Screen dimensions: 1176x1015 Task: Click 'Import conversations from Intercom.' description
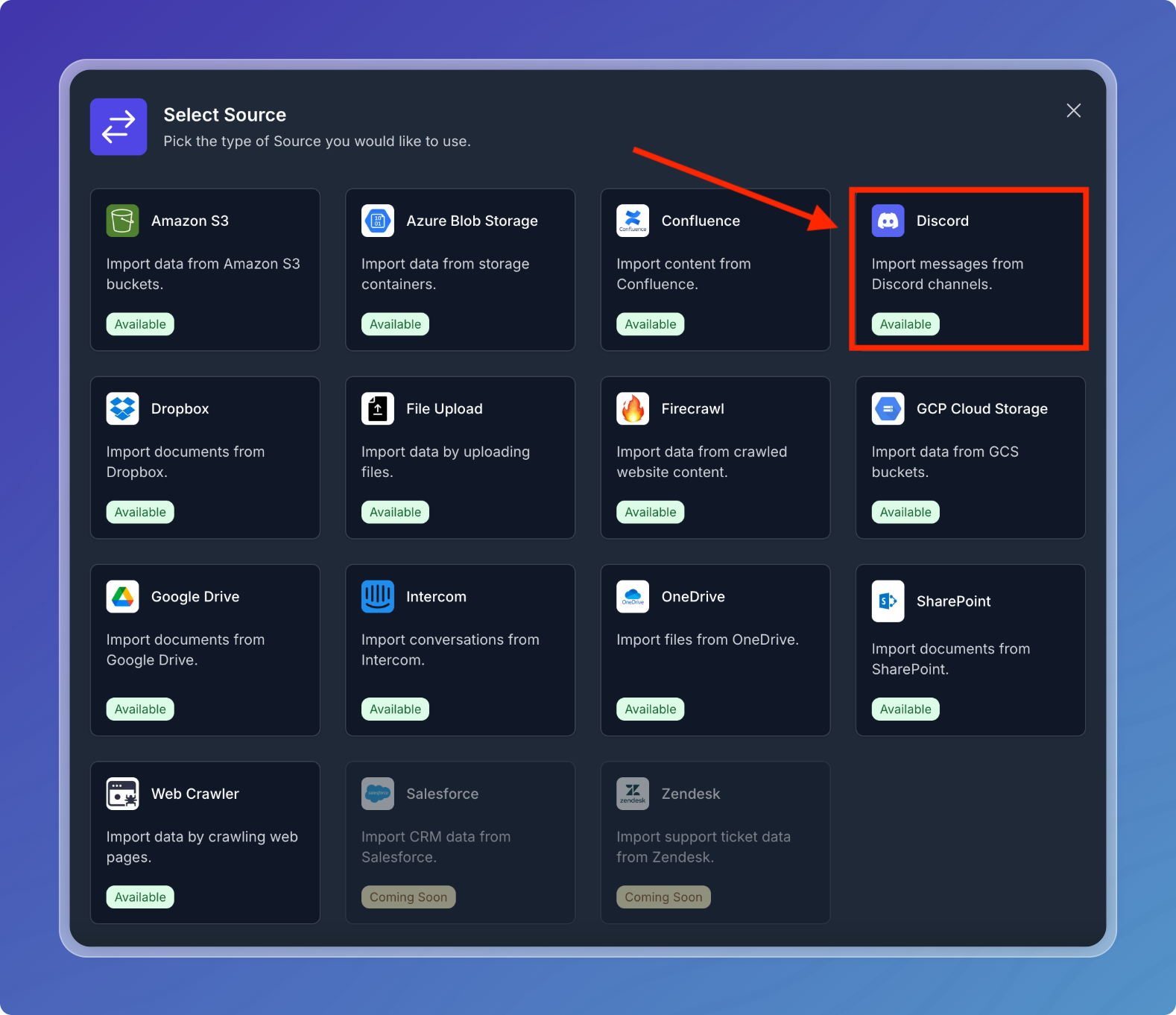tap(451, 650)
